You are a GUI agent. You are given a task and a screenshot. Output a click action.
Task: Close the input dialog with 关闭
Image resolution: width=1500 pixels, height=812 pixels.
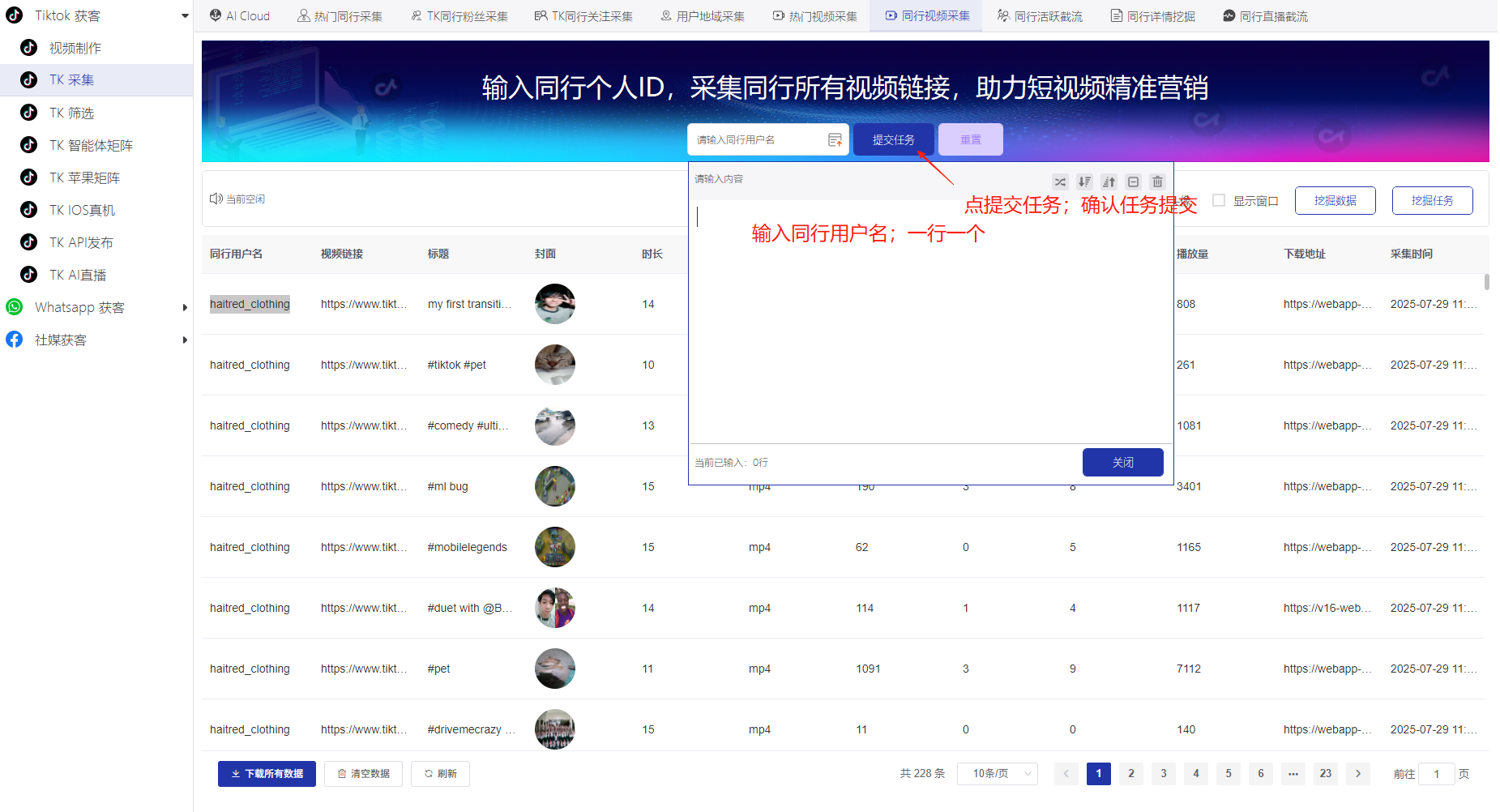coord(1122,462)
